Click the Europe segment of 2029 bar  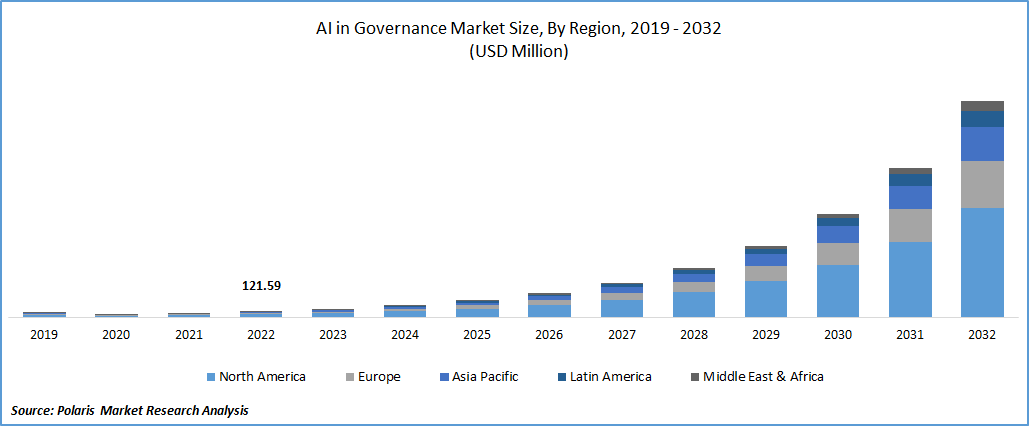pyautogui.click(x=766, y=273)
